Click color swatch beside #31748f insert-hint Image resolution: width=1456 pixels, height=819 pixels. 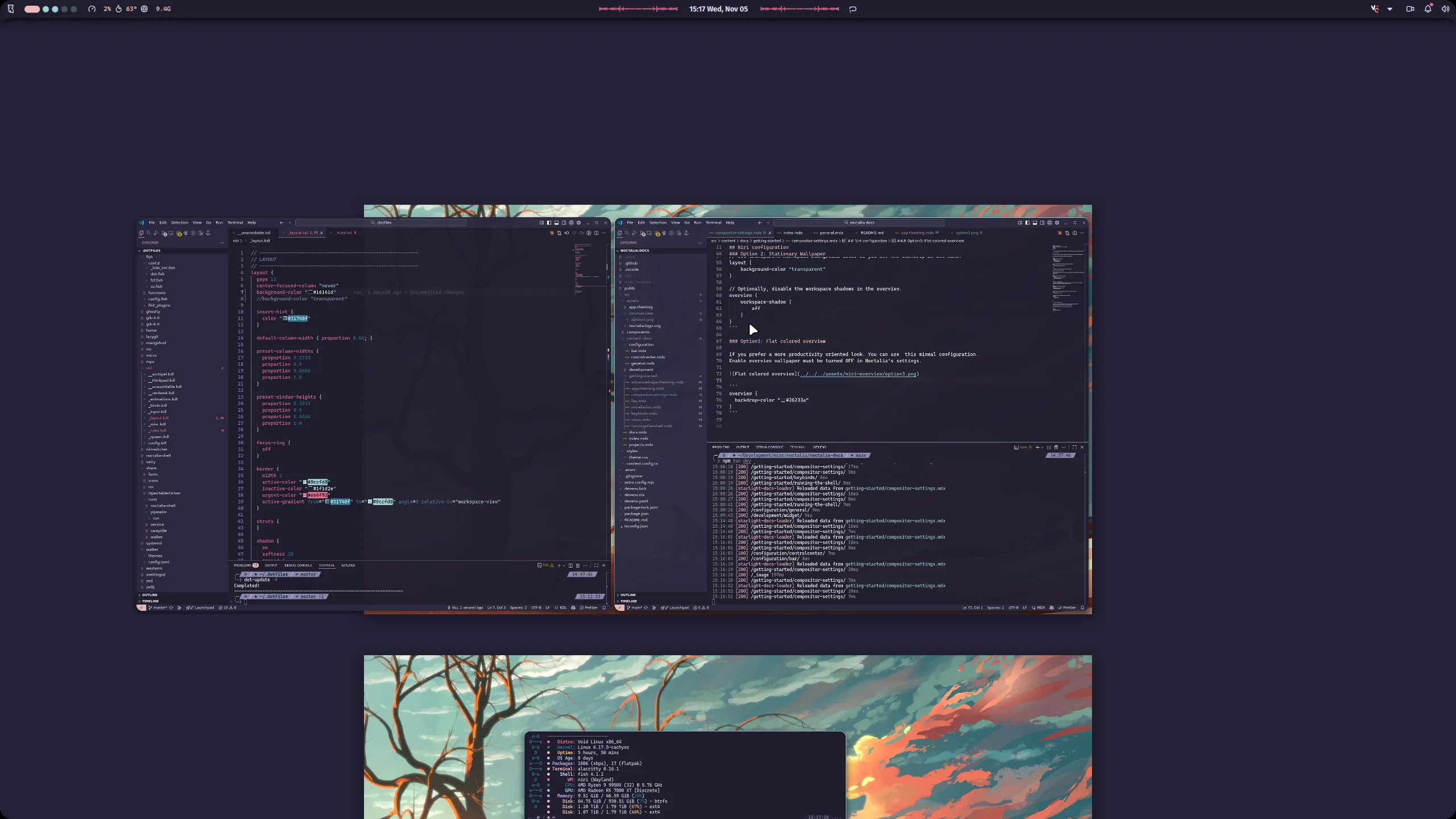(285, 318)
